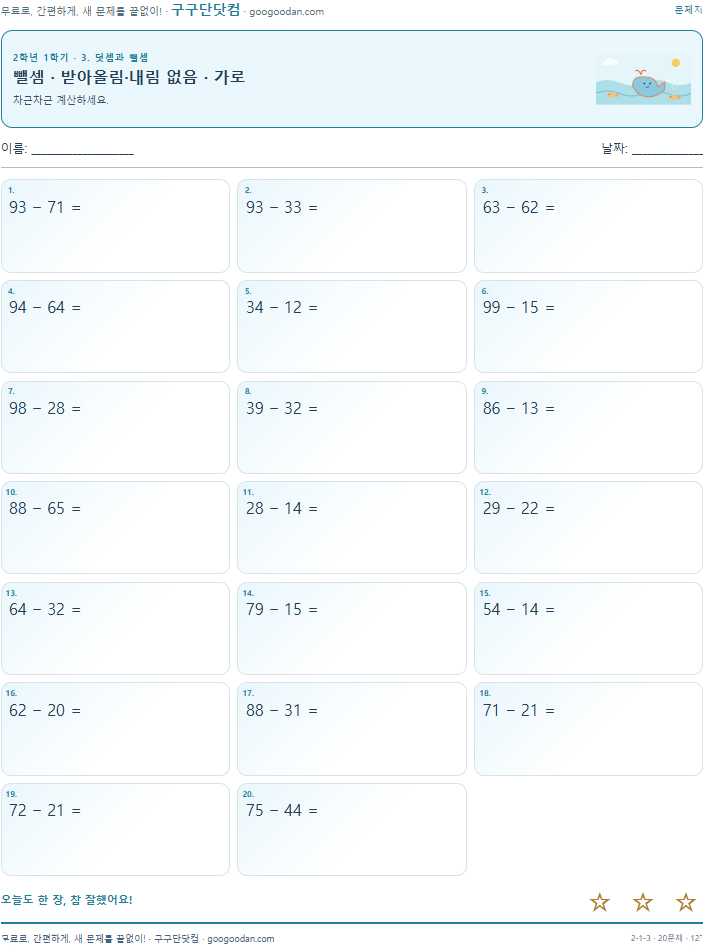Select problem 17 equation 88 − 31

[281, 711]
